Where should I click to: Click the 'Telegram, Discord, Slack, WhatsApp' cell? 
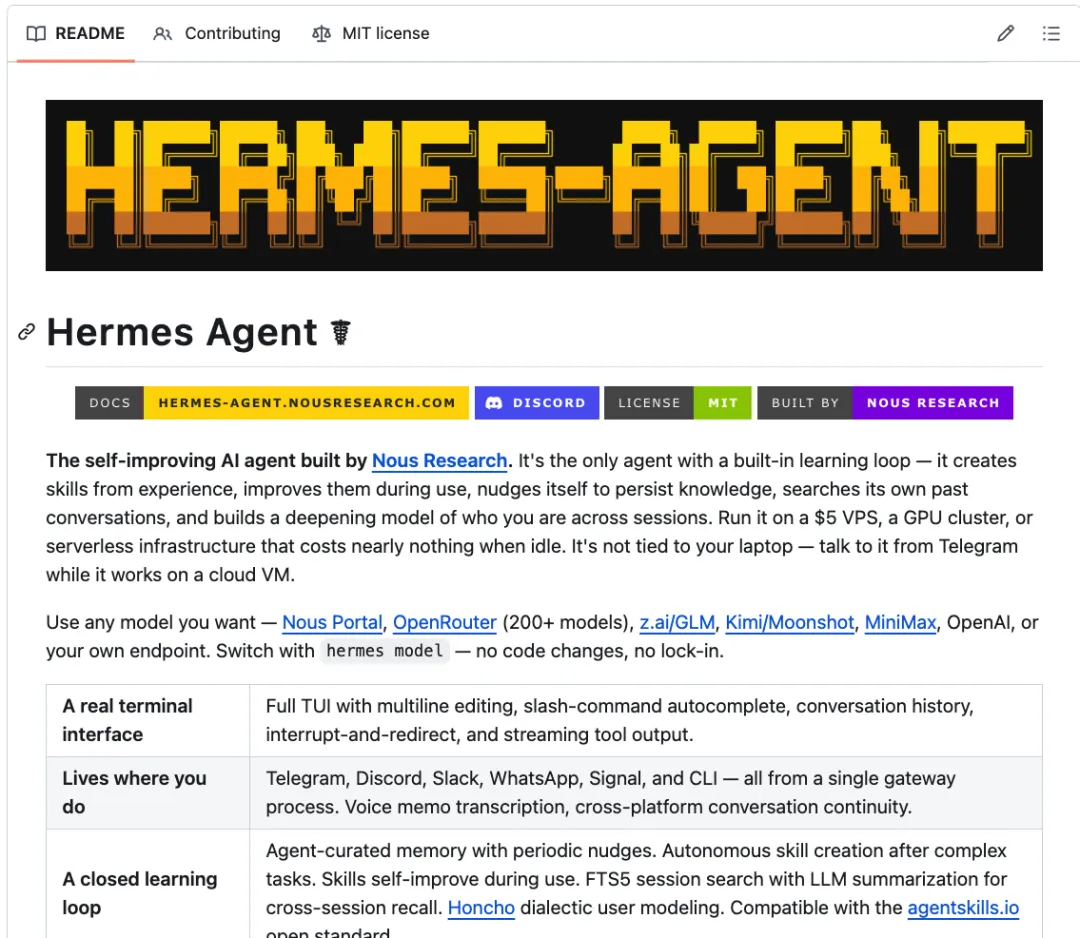click(646, 793)
